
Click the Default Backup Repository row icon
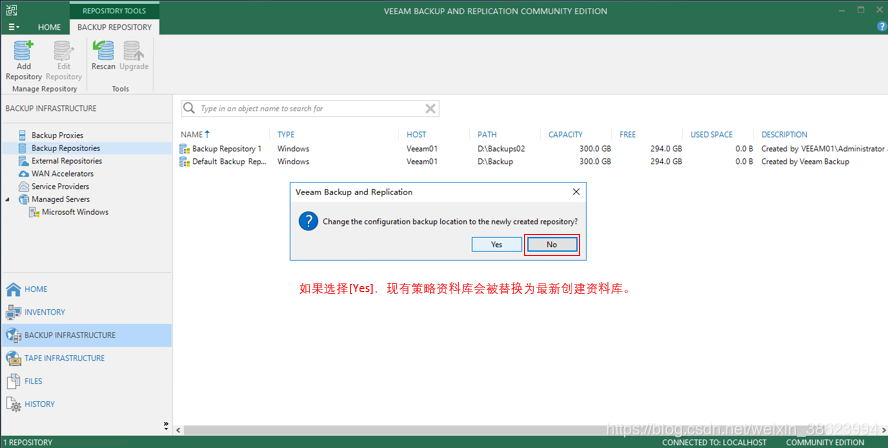[x=184, y=162]
